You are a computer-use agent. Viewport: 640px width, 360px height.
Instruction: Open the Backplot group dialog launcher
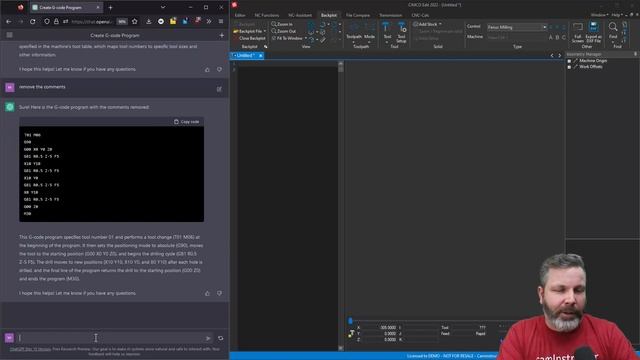click(266, 47)
